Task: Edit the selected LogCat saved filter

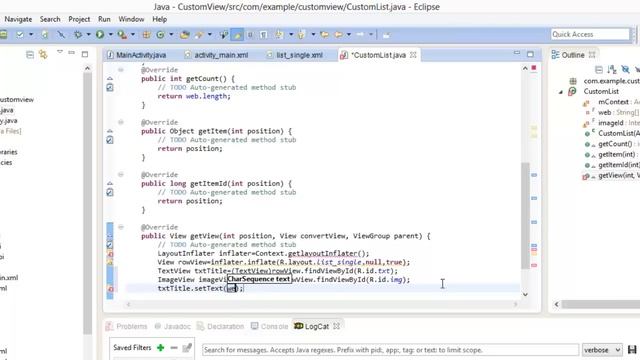Action: click(x=187, y=348)
